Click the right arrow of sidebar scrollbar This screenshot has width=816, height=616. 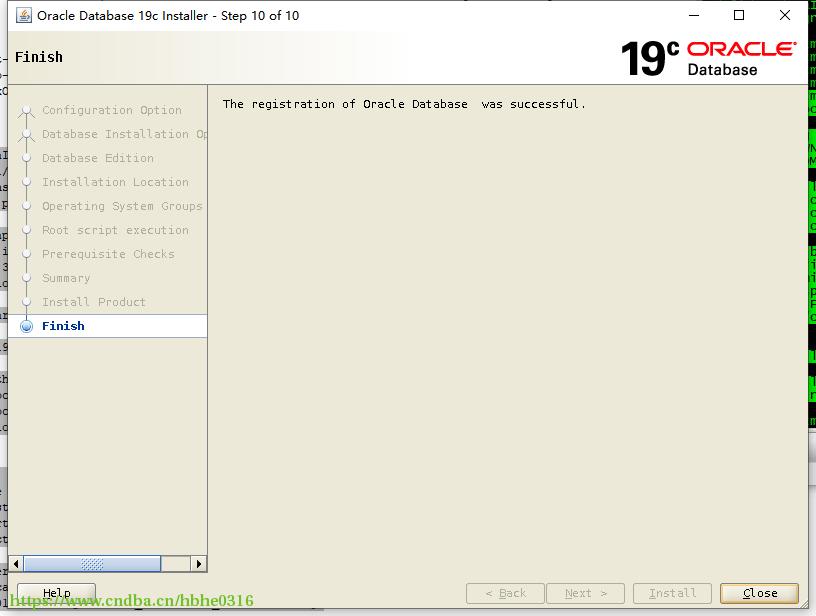[x=198, y=563]
